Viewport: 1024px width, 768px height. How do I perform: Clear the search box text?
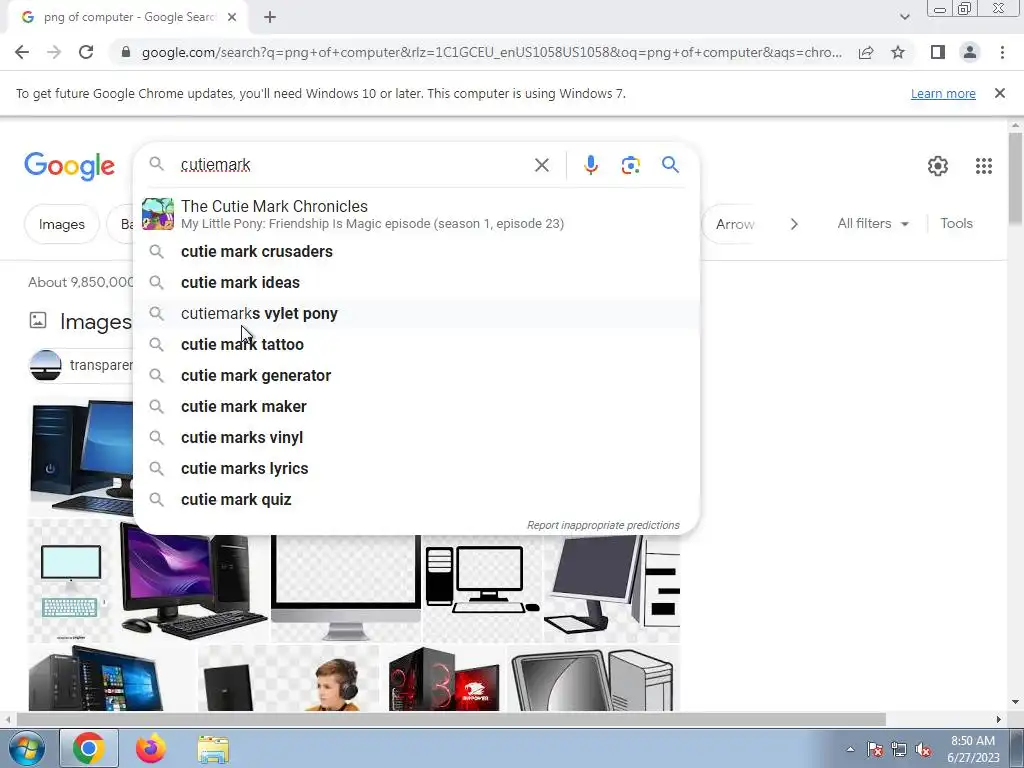[541, 165]
